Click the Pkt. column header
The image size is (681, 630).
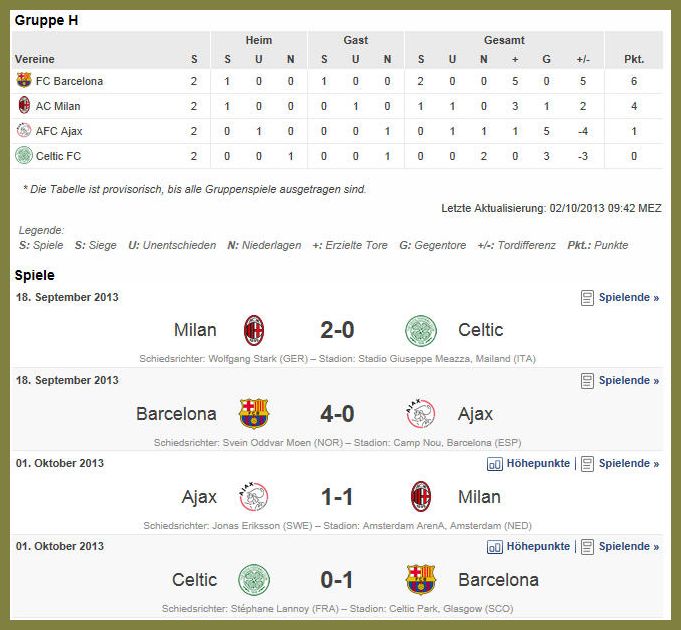coord(634,59)
